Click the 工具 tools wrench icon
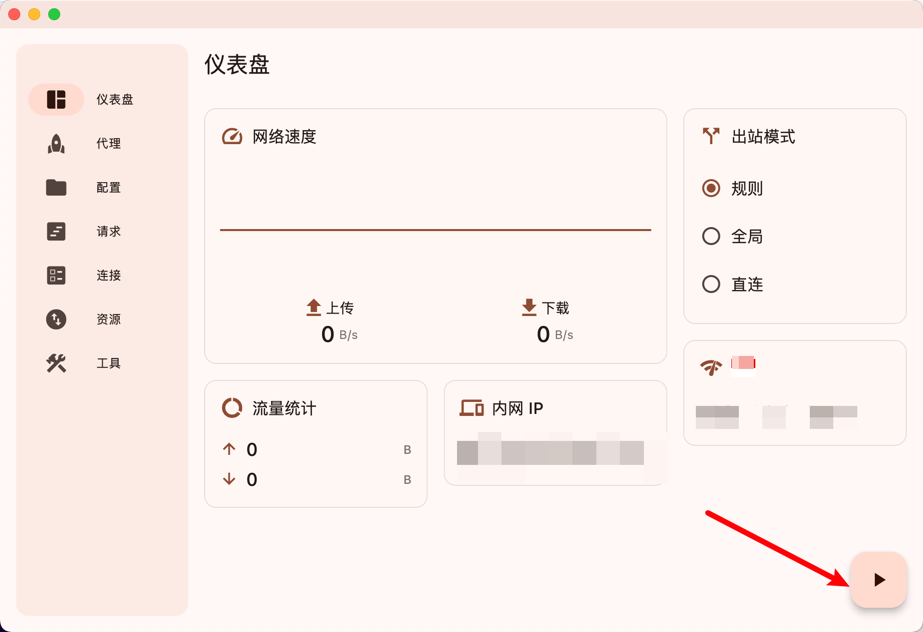This screenshot has width=923, height=632. click(56, 363)
